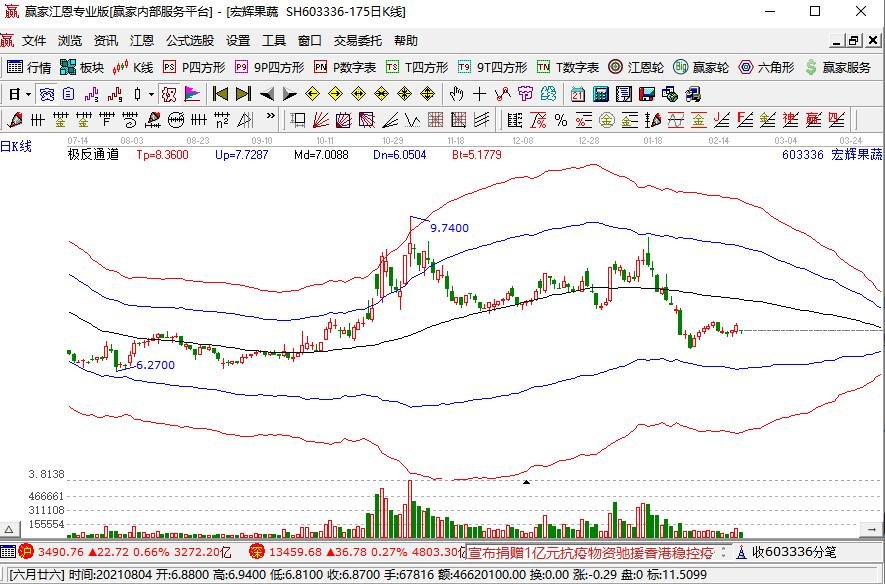Open the P四方形 tool
885x584 pixels.
194,68
